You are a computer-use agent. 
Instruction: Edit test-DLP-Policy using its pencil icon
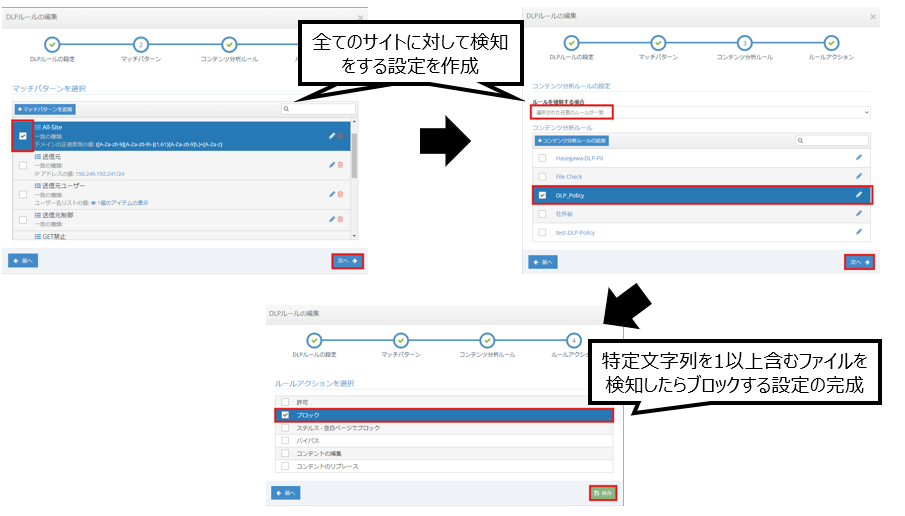click(859, 232)
